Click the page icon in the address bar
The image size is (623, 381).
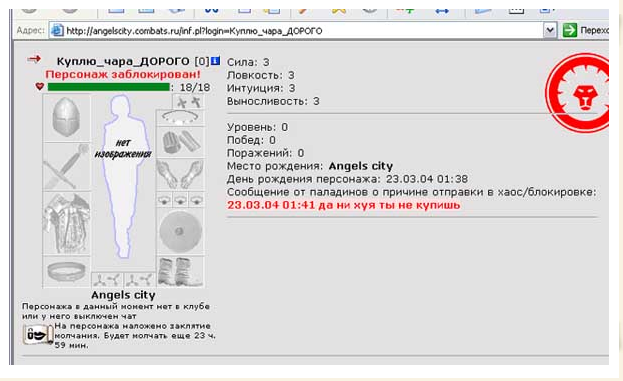[57, 30]
